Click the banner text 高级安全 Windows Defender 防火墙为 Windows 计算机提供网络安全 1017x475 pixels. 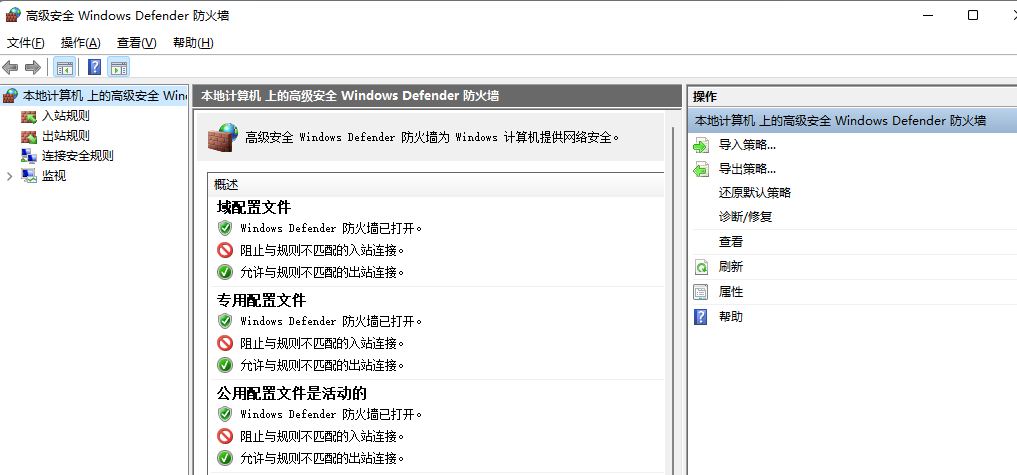(432, 137)
